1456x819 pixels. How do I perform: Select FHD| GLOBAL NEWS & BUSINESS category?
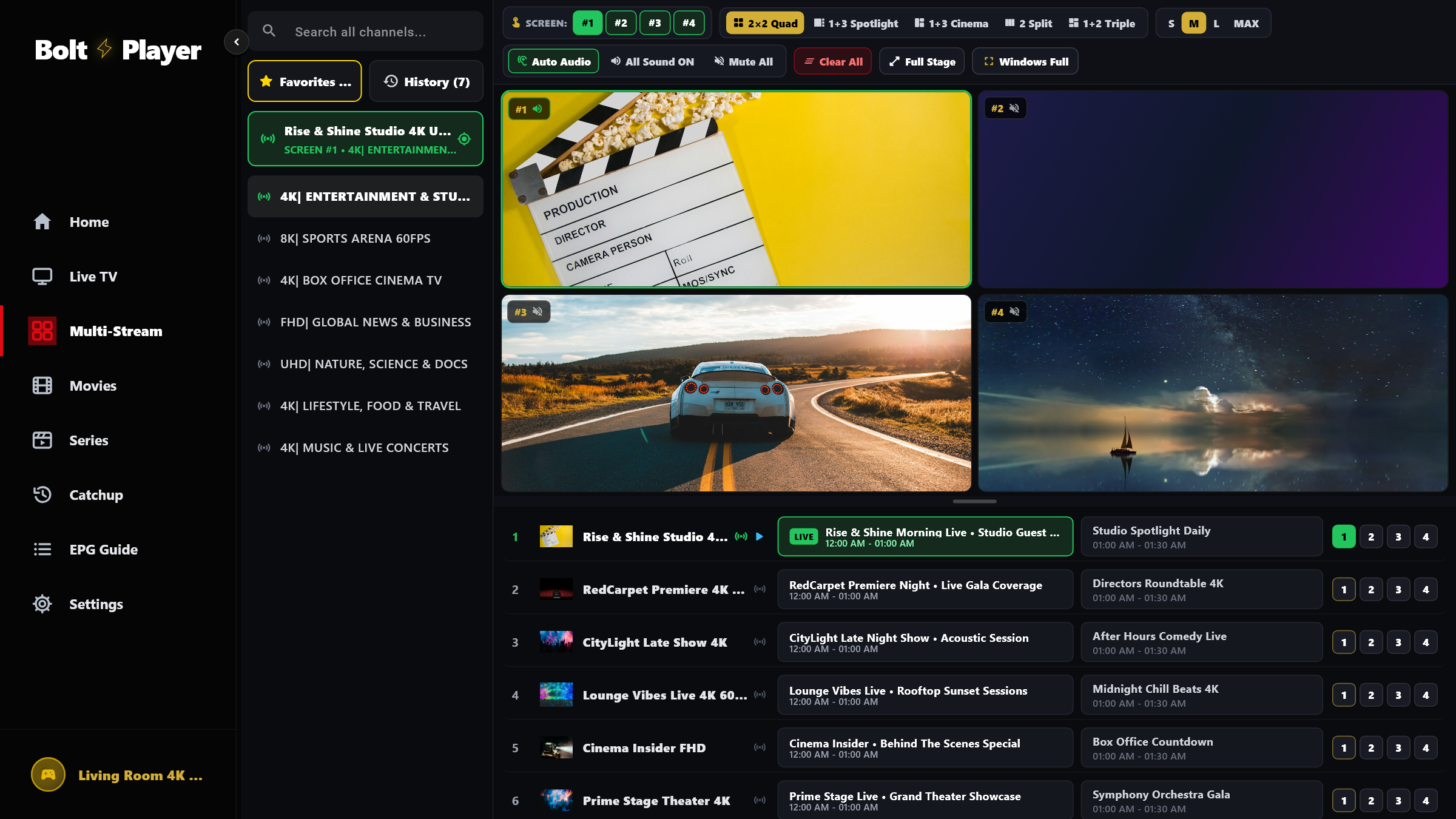(x=365, y=322)
